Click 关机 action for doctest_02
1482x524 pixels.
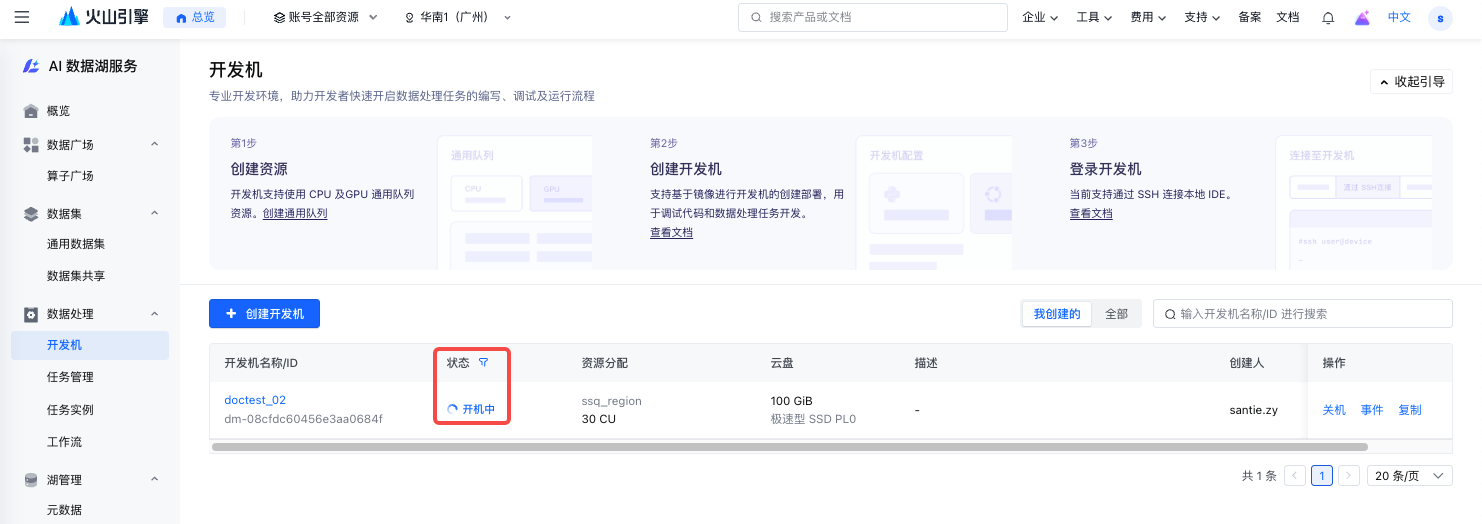1334,410
